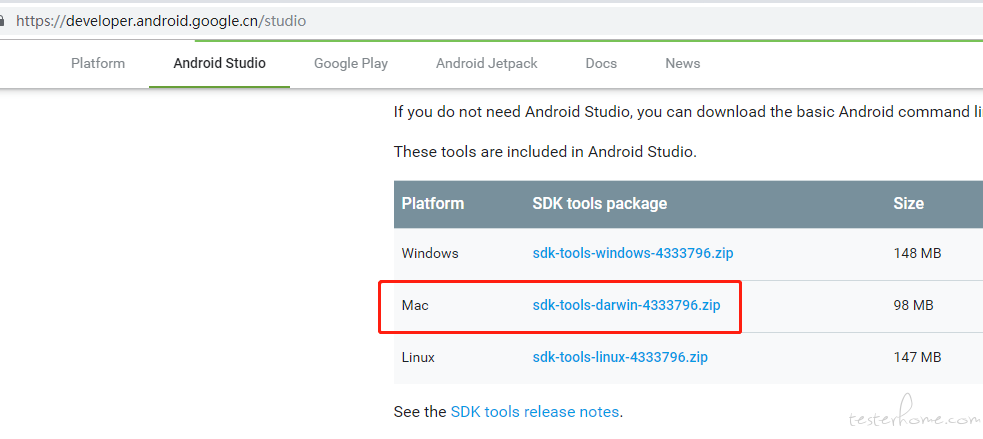Select the Windows platform cell
This screenshot has height=439, width=983.
pos(430,253)
